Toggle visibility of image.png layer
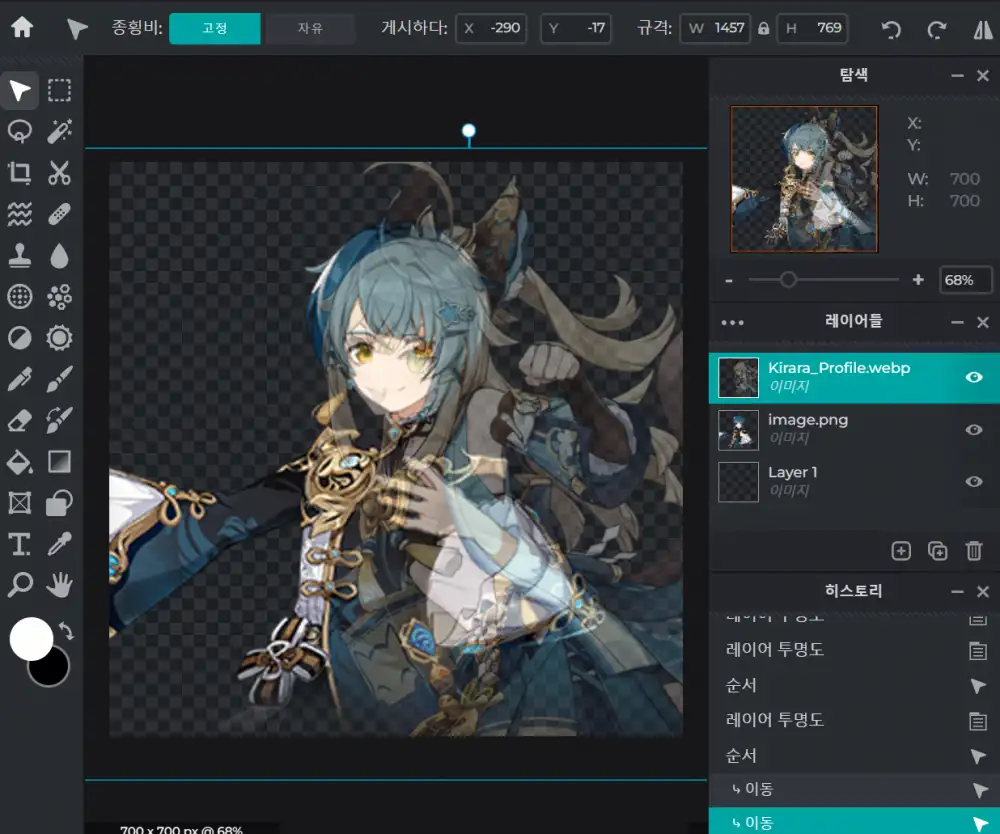Viewport: 1000px width, 834px height. click(x=973, y=429)
